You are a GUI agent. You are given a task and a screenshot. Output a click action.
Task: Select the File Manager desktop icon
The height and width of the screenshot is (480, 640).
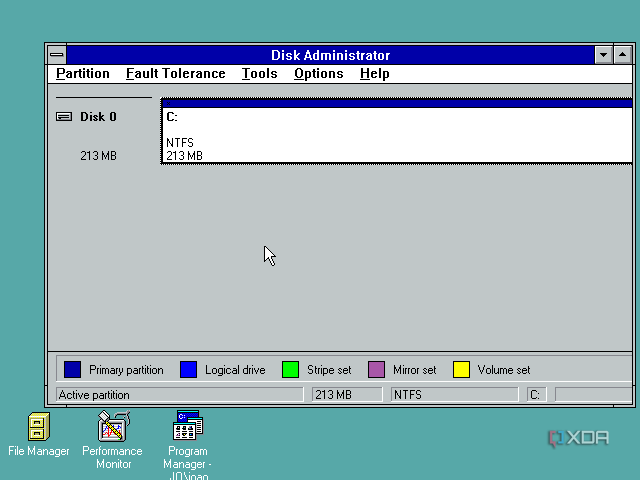point(39,426)
